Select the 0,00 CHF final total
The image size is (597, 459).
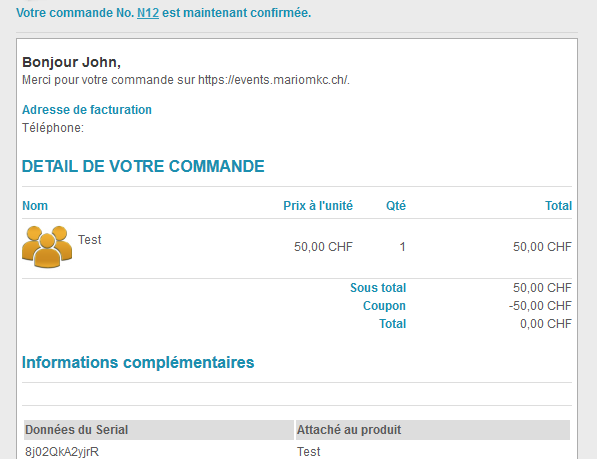[546, 324]
